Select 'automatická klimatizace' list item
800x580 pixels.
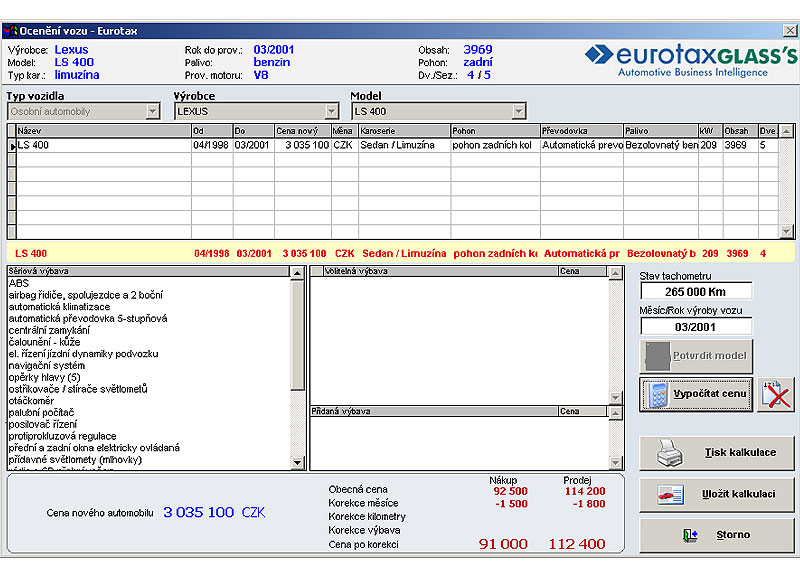click(x=59, y=307)
